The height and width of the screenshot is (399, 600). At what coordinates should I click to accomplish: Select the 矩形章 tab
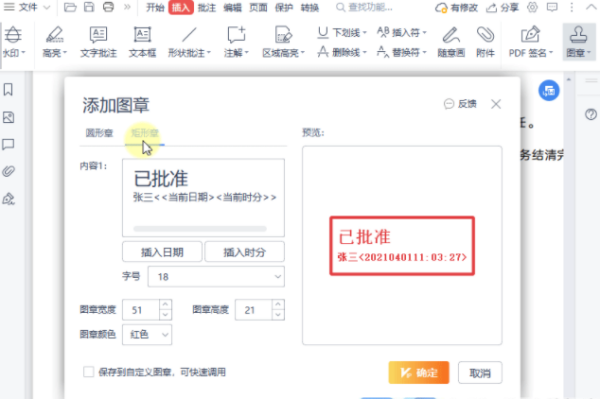click(145, 133)
